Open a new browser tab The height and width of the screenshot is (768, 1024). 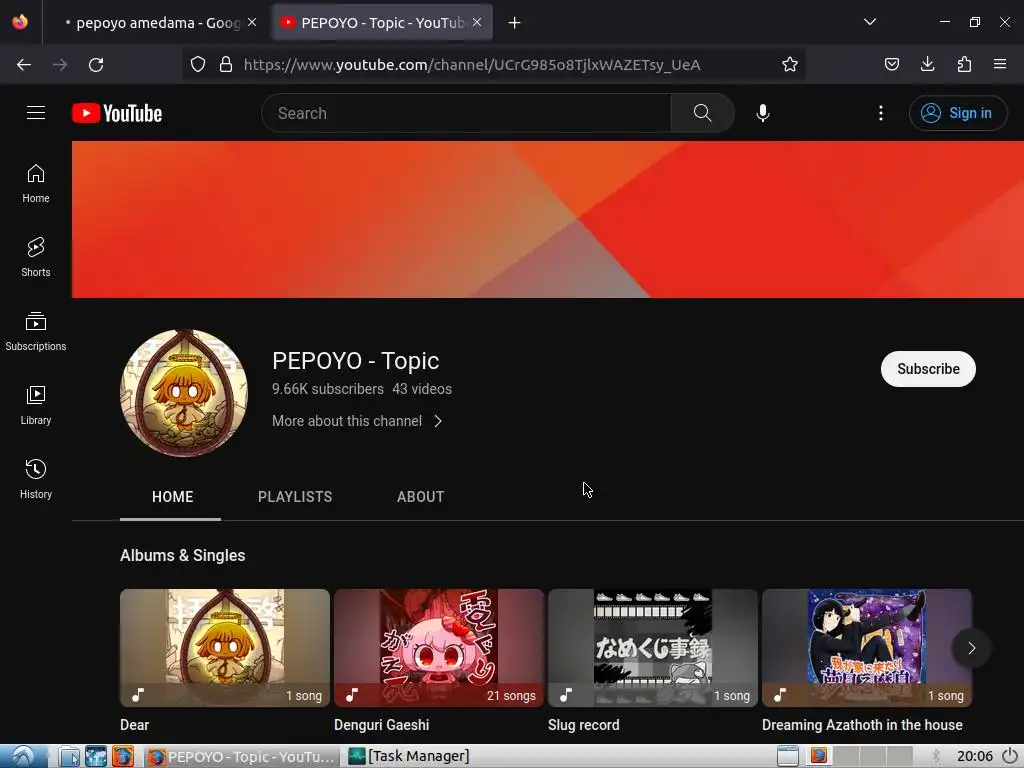pos(515,23)
